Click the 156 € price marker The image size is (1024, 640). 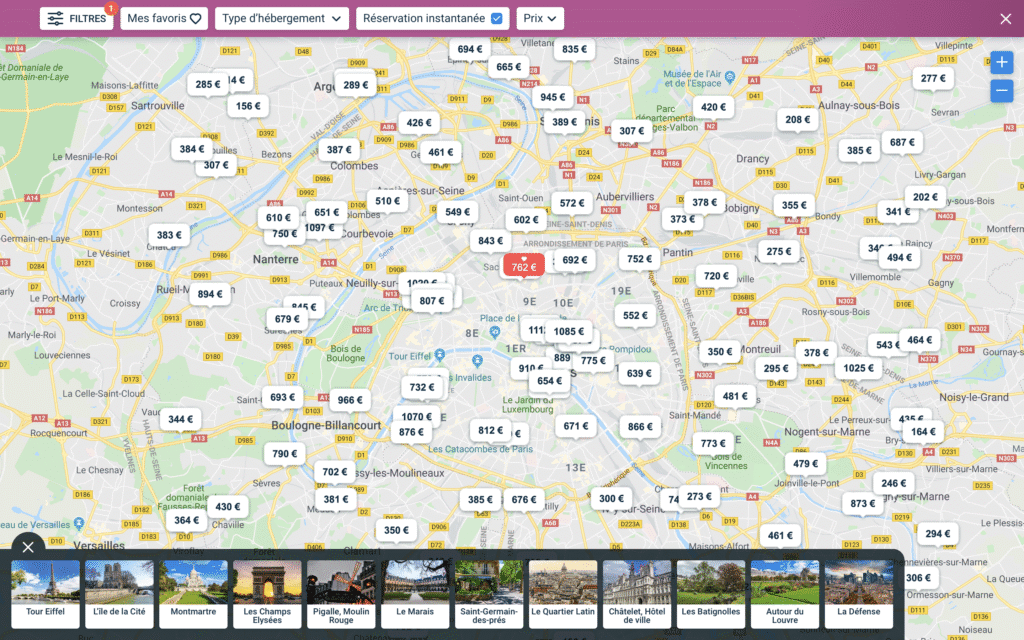click(x=246, y=105)
